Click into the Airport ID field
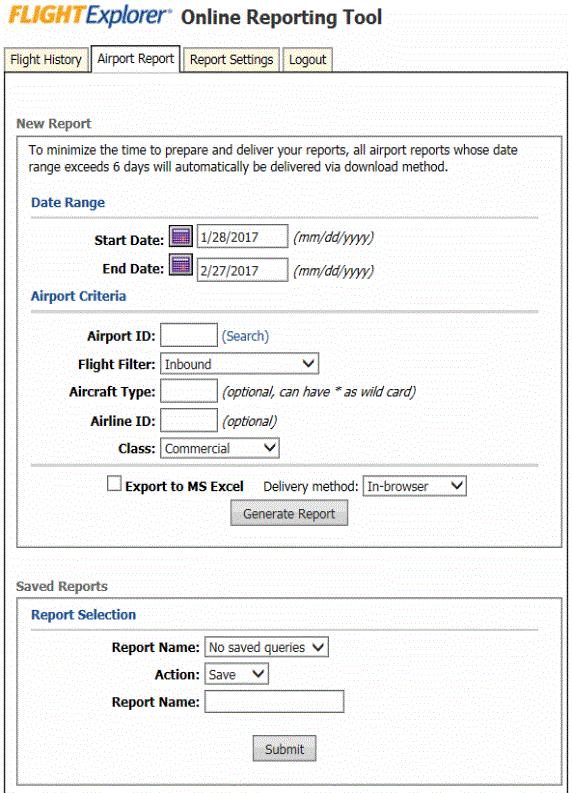This screenshot has width=572, height=793. [x=189, y=335]
